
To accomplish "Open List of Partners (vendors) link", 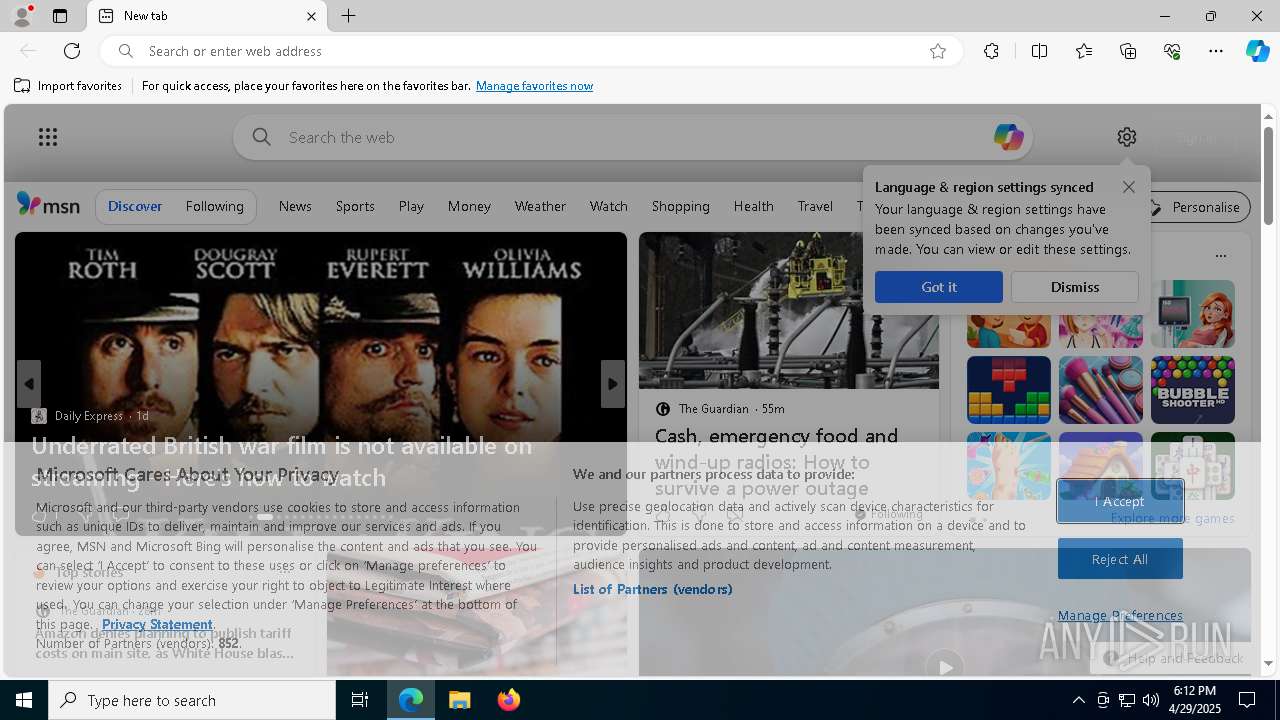I will click(x=653, y=589).
